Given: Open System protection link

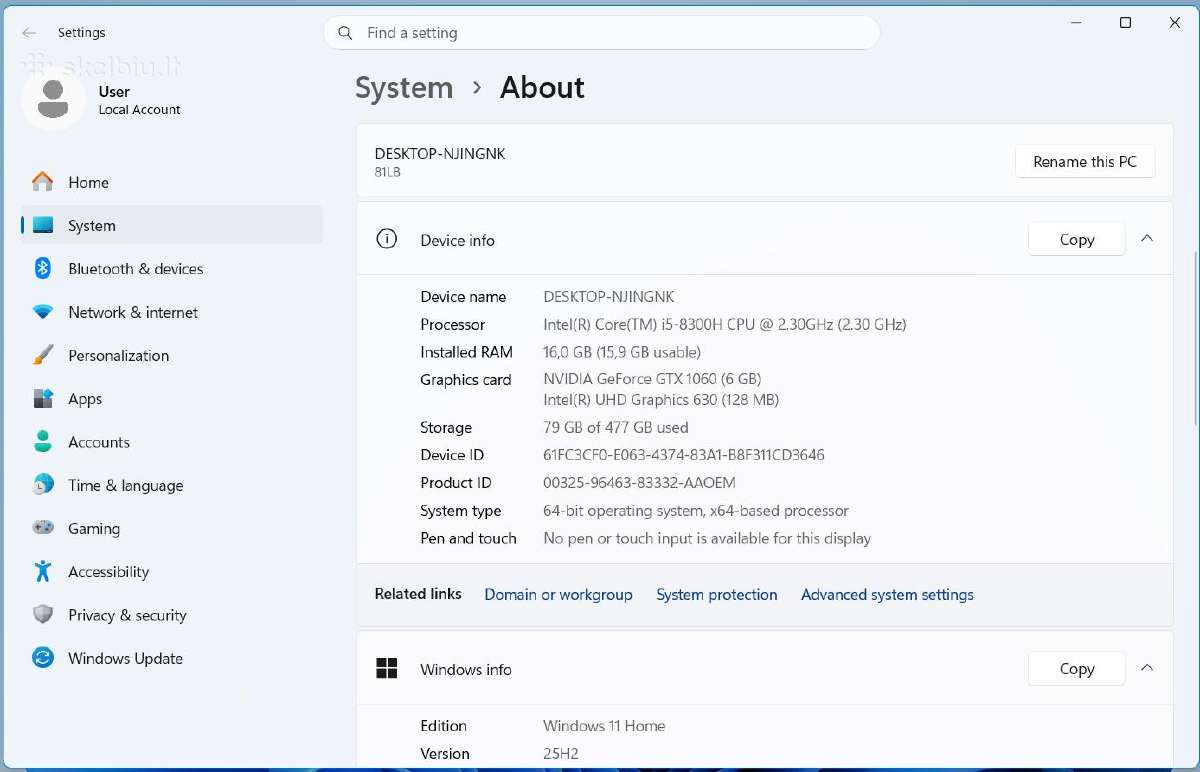Looking at the screenshot, I should coord(717,594).
